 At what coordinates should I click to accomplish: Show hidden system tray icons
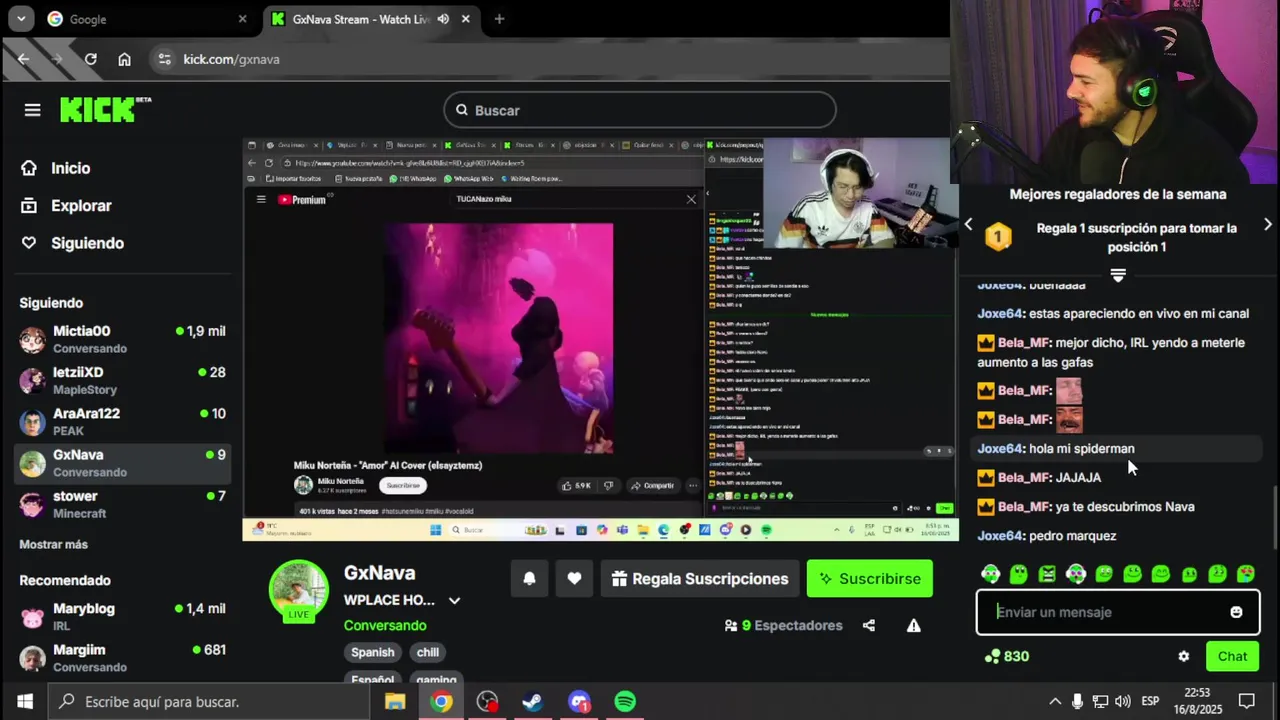1054,701
